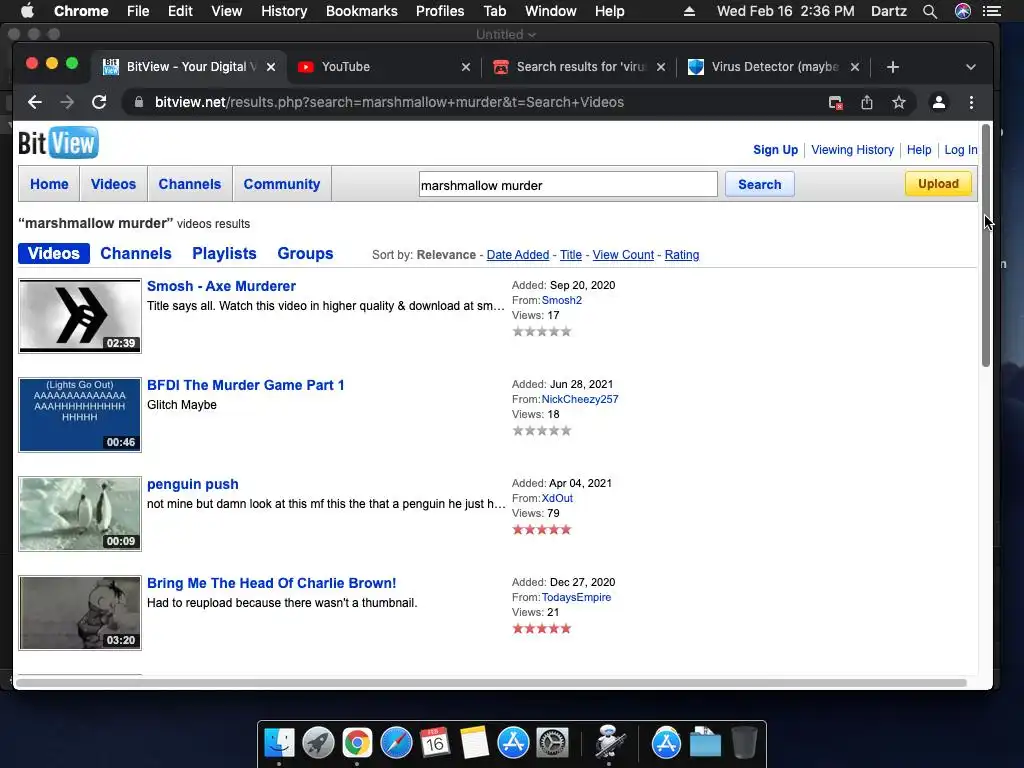Viewport: 1024px width, 768px height.
Task: Reload the BitView page
Action: (x=99, y=102)
